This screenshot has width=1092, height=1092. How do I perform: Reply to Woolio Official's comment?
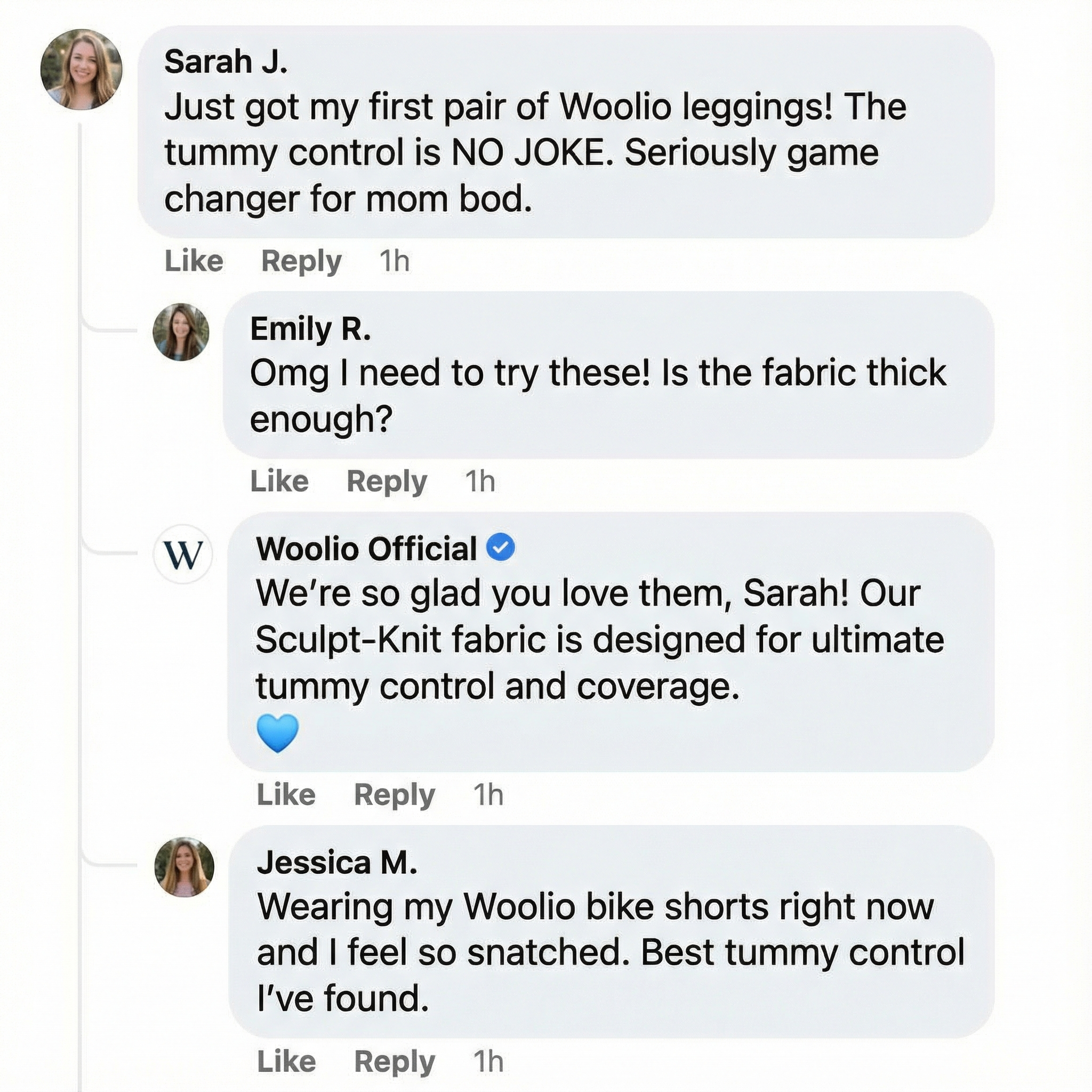[395, 794]
